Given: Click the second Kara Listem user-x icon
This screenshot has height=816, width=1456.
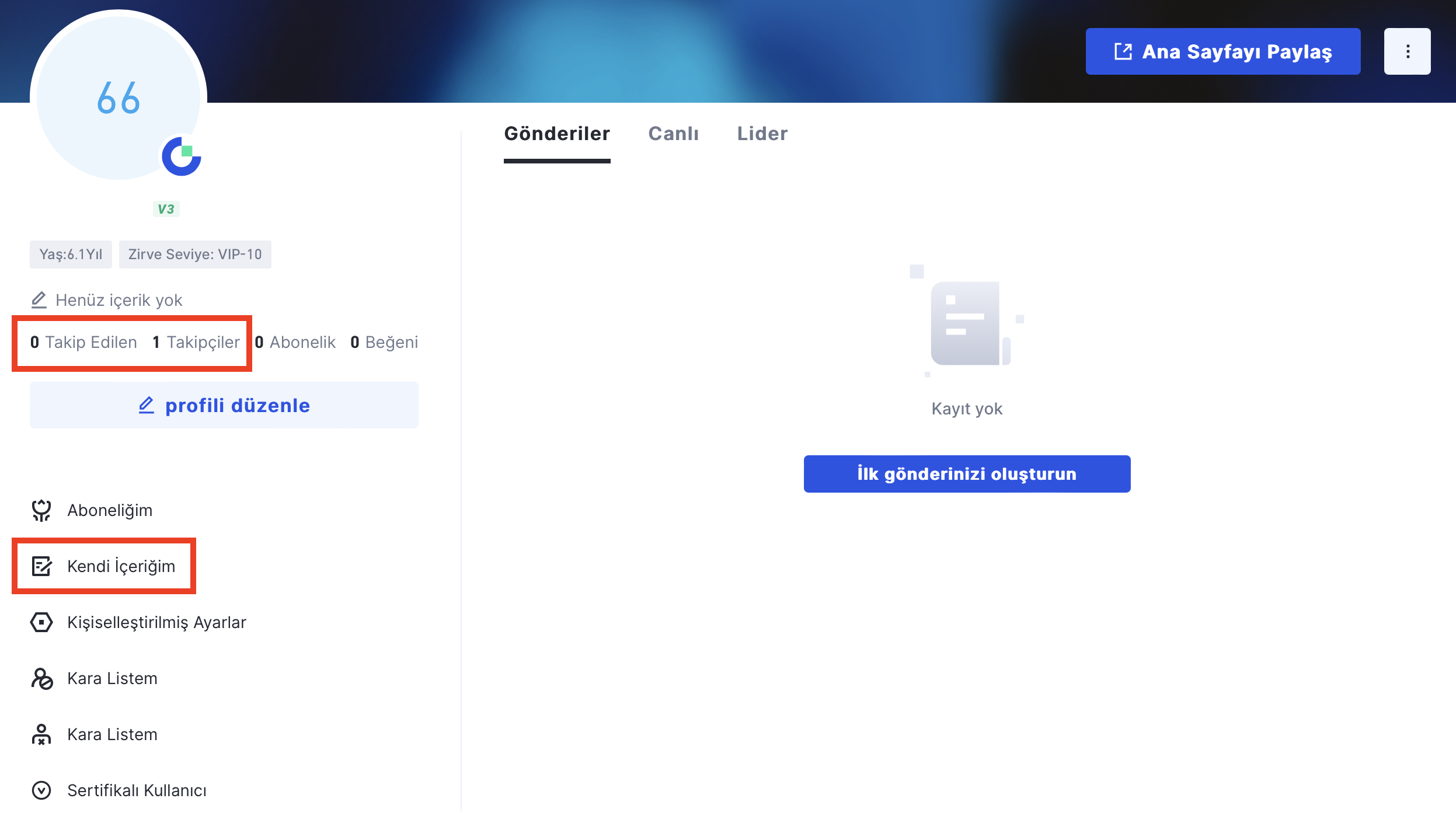Looking at the screenshot, I should [41, 734].
